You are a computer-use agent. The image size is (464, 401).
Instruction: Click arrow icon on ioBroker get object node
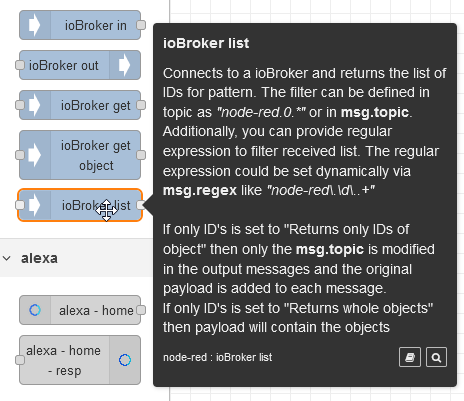[x=34, y=155]
